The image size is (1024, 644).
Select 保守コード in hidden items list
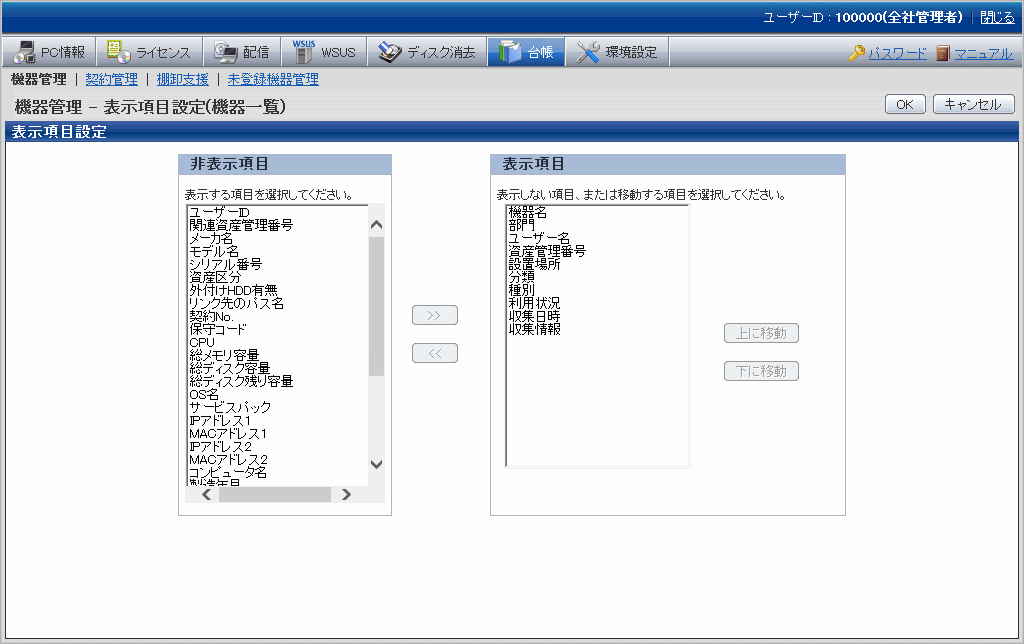pyautogui.click(x=278, y=329)
